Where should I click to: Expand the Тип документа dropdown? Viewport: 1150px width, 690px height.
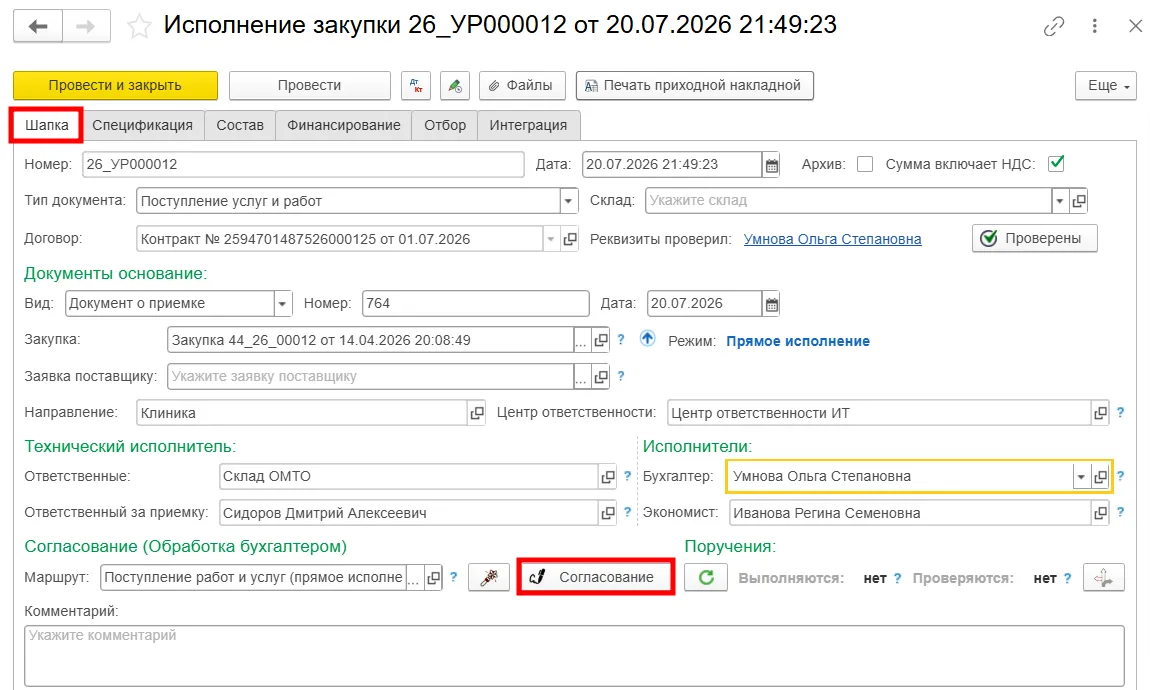click(x=568, y=201)
